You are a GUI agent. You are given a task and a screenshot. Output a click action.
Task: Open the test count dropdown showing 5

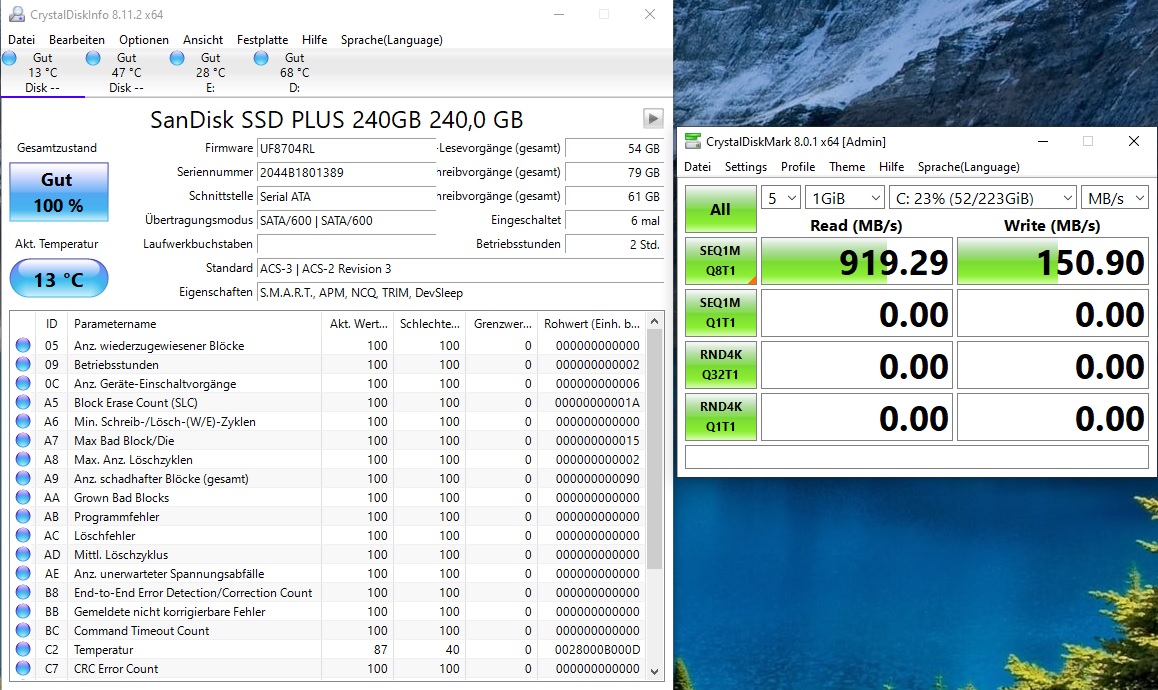click(781, 198)
